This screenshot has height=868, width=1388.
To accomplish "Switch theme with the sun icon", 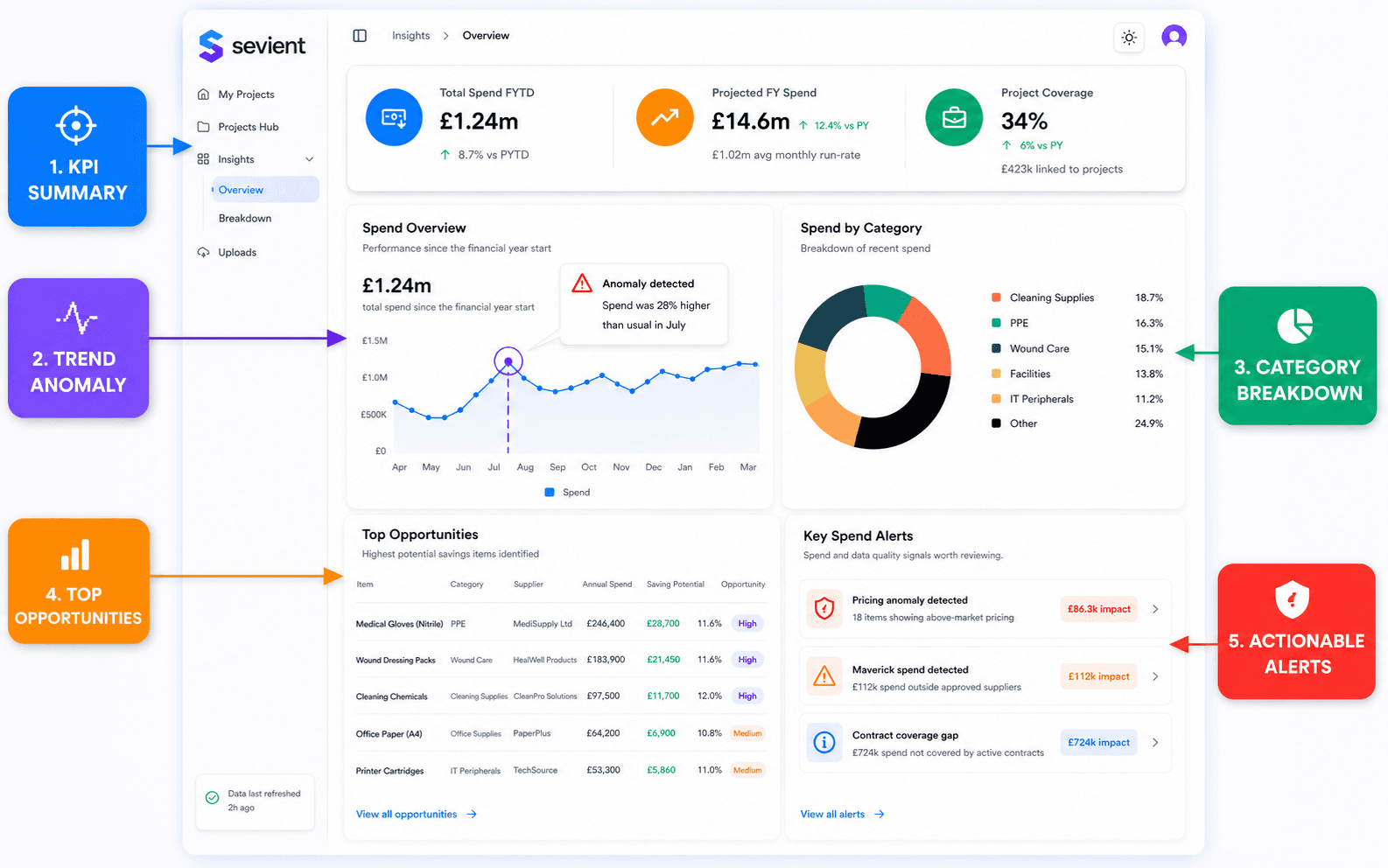I will (1129, 38).
